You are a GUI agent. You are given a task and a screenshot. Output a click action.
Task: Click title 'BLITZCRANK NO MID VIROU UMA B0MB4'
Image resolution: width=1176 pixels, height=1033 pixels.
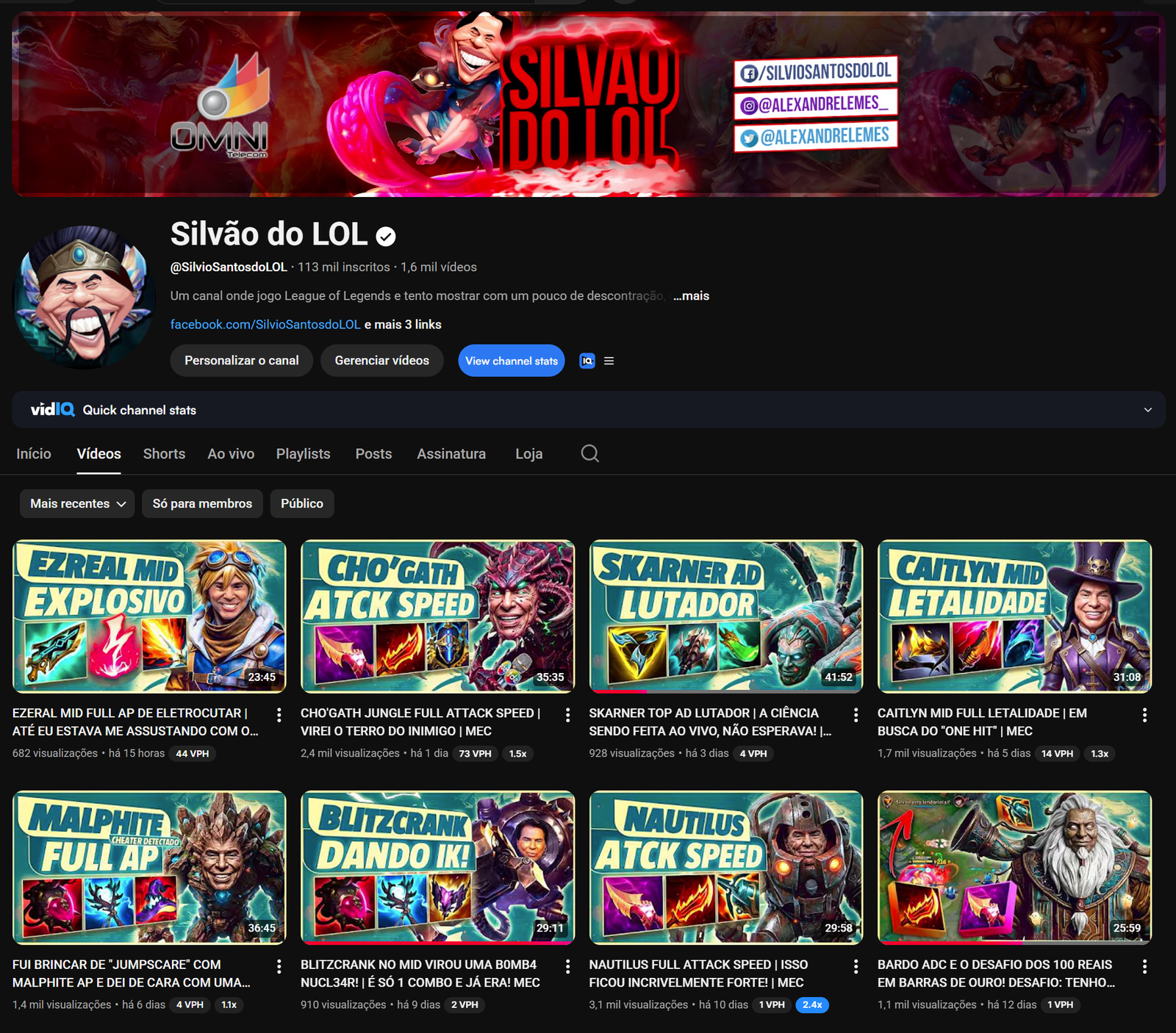[420, 973]
